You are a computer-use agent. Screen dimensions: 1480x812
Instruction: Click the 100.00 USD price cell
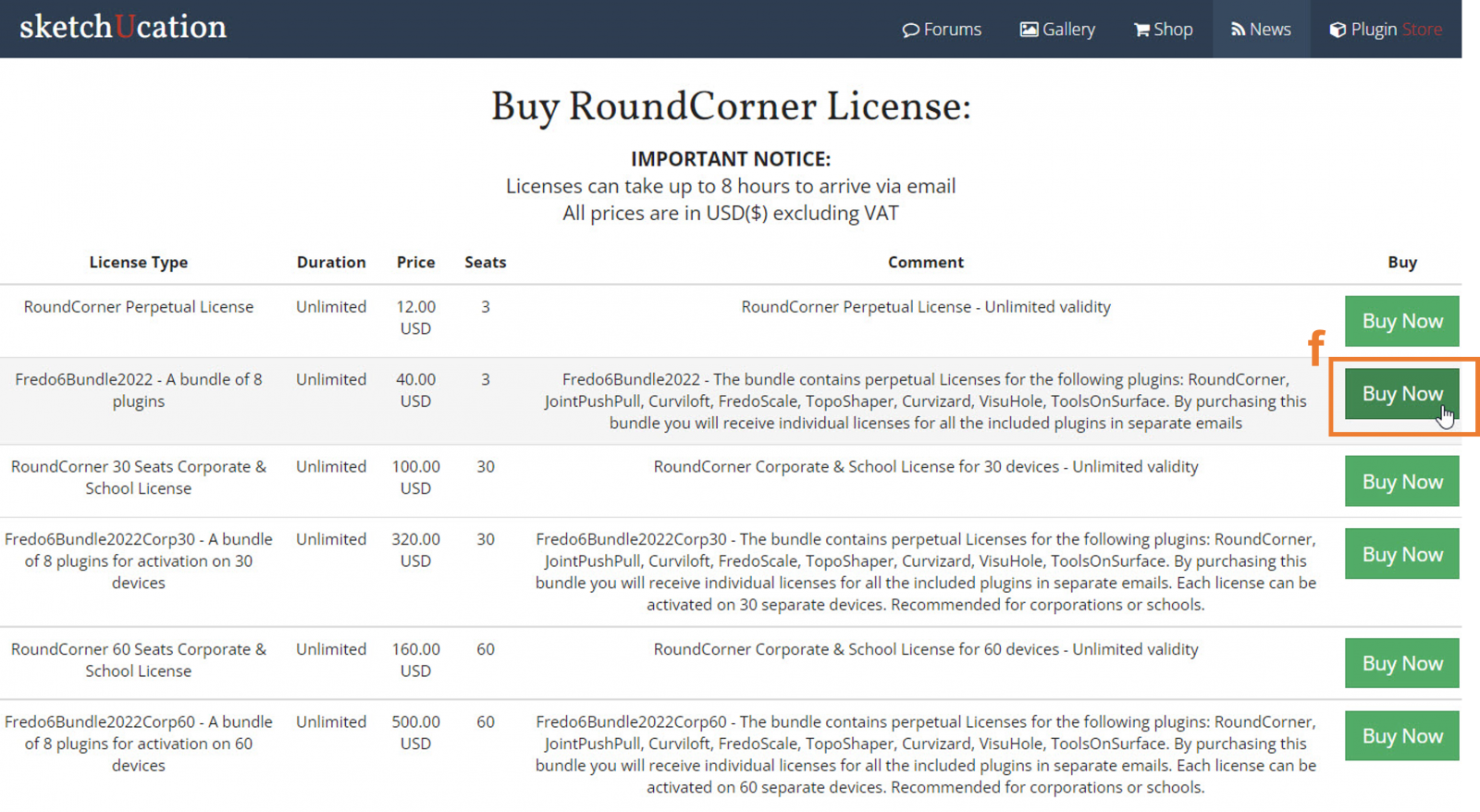click(x=415, y=477)
